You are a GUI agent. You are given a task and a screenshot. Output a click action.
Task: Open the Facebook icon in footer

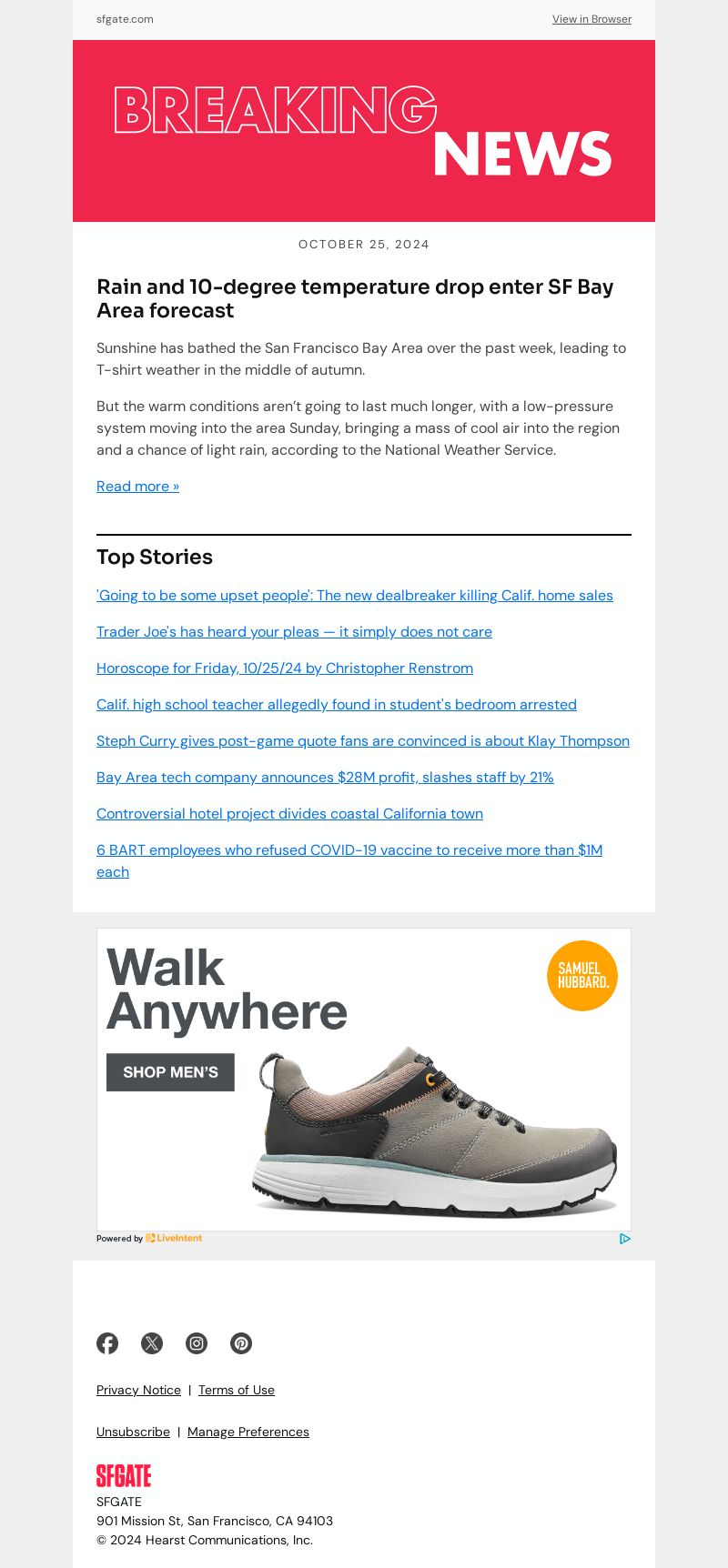(107, 1343)
